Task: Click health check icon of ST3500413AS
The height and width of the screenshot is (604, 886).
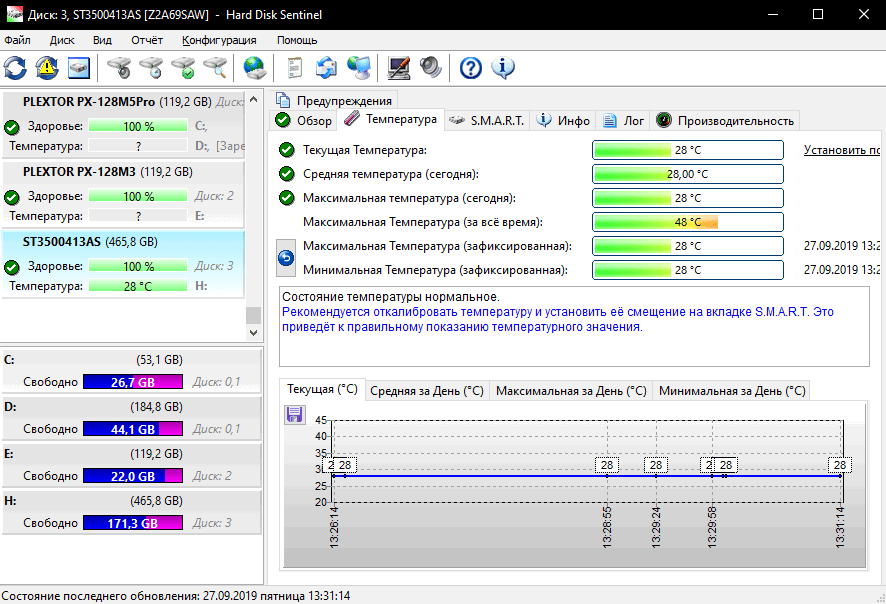Action: click(12, 267)
